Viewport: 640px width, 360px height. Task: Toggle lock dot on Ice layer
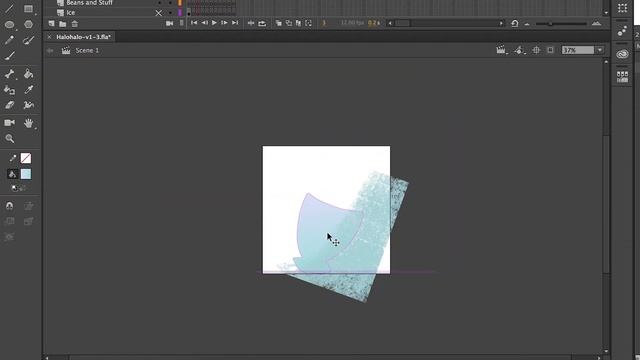click(x=170, y=13)
